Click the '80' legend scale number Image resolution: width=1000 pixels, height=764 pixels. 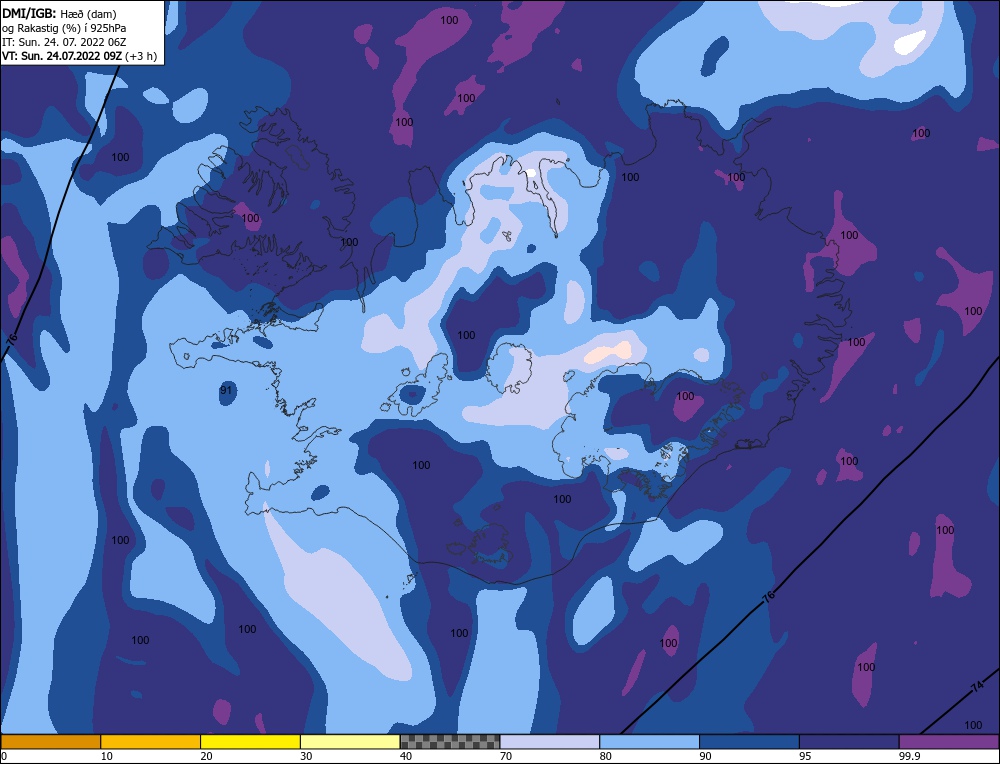click(606, 756)
